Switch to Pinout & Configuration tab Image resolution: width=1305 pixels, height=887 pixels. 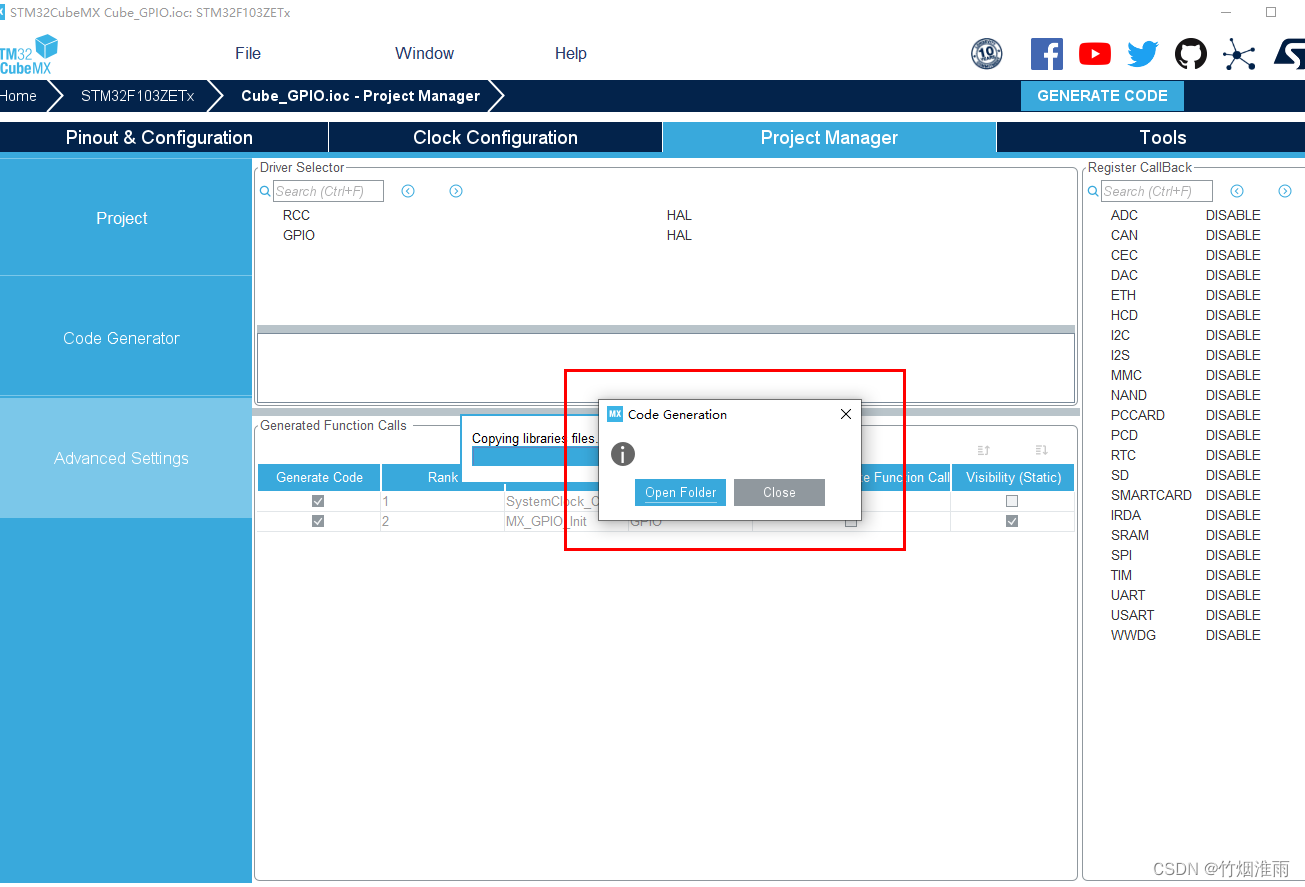coord(164,138)
